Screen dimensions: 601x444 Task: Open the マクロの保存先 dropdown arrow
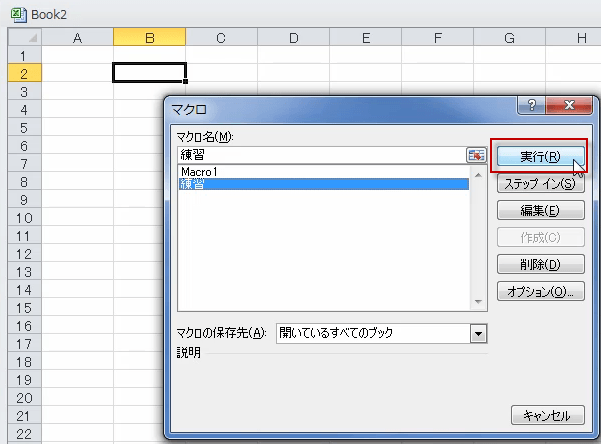(x=478, y=334)
